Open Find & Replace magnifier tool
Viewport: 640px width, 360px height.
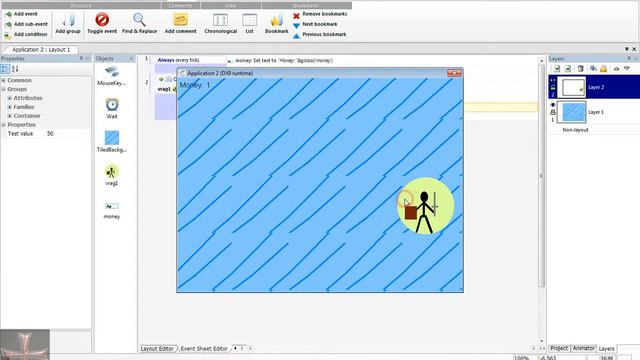[x=139, y=20]
